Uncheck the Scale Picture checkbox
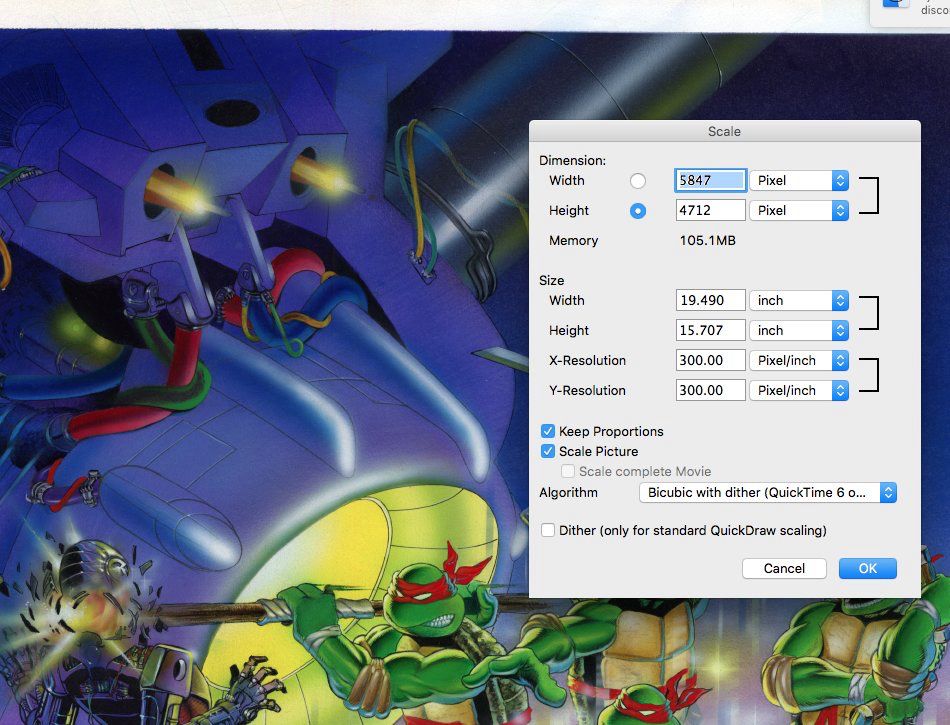This screenshot has height=725, width=950. tap(548, 451)
